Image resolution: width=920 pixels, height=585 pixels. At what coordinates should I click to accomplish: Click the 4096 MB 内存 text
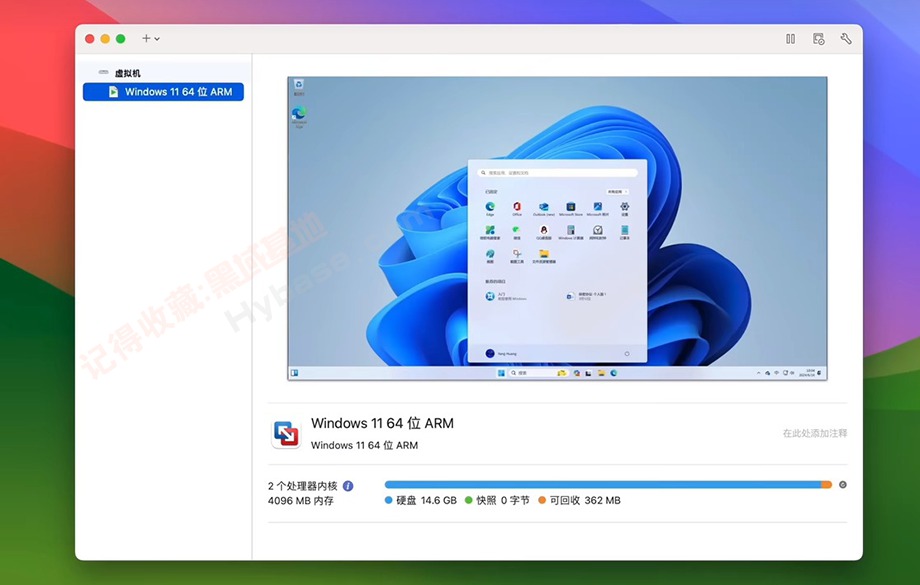pyautogui.click(x=301, y=501)
